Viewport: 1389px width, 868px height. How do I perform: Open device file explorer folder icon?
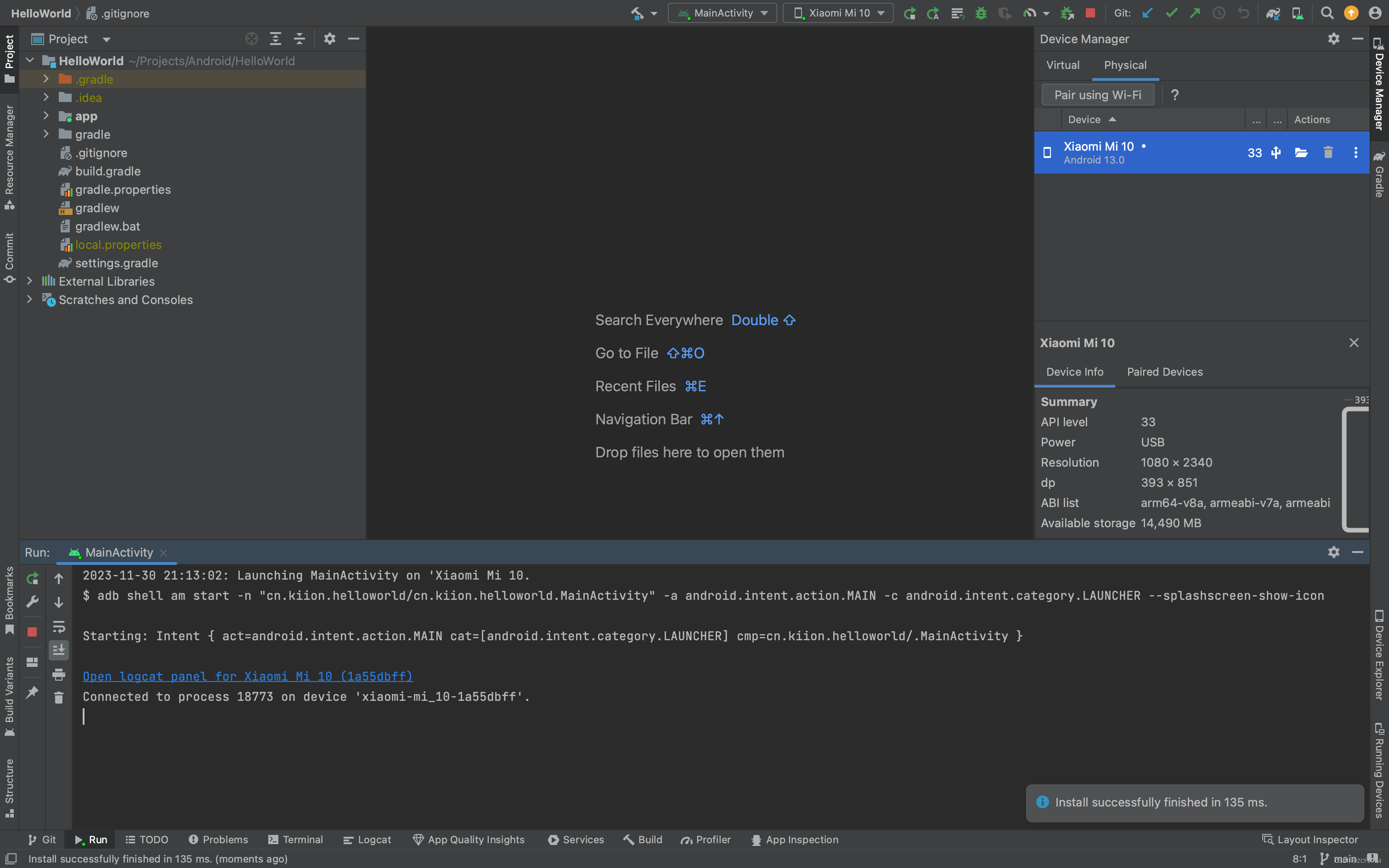click(1301, 152)
